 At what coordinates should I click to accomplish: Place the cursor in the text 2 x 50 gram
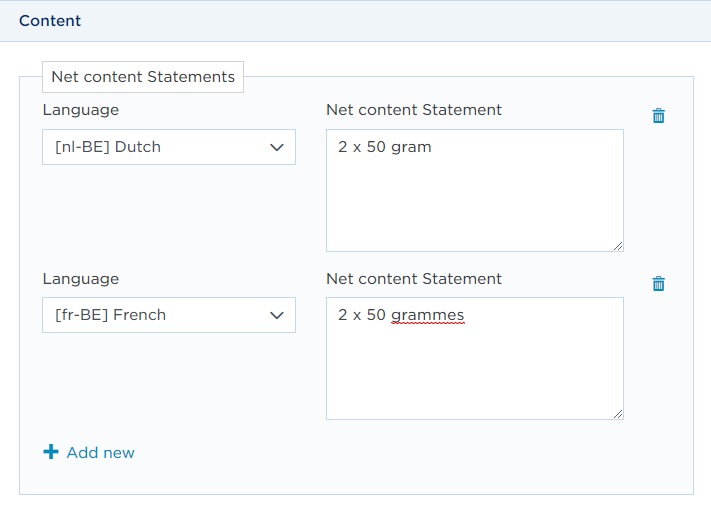385,147
